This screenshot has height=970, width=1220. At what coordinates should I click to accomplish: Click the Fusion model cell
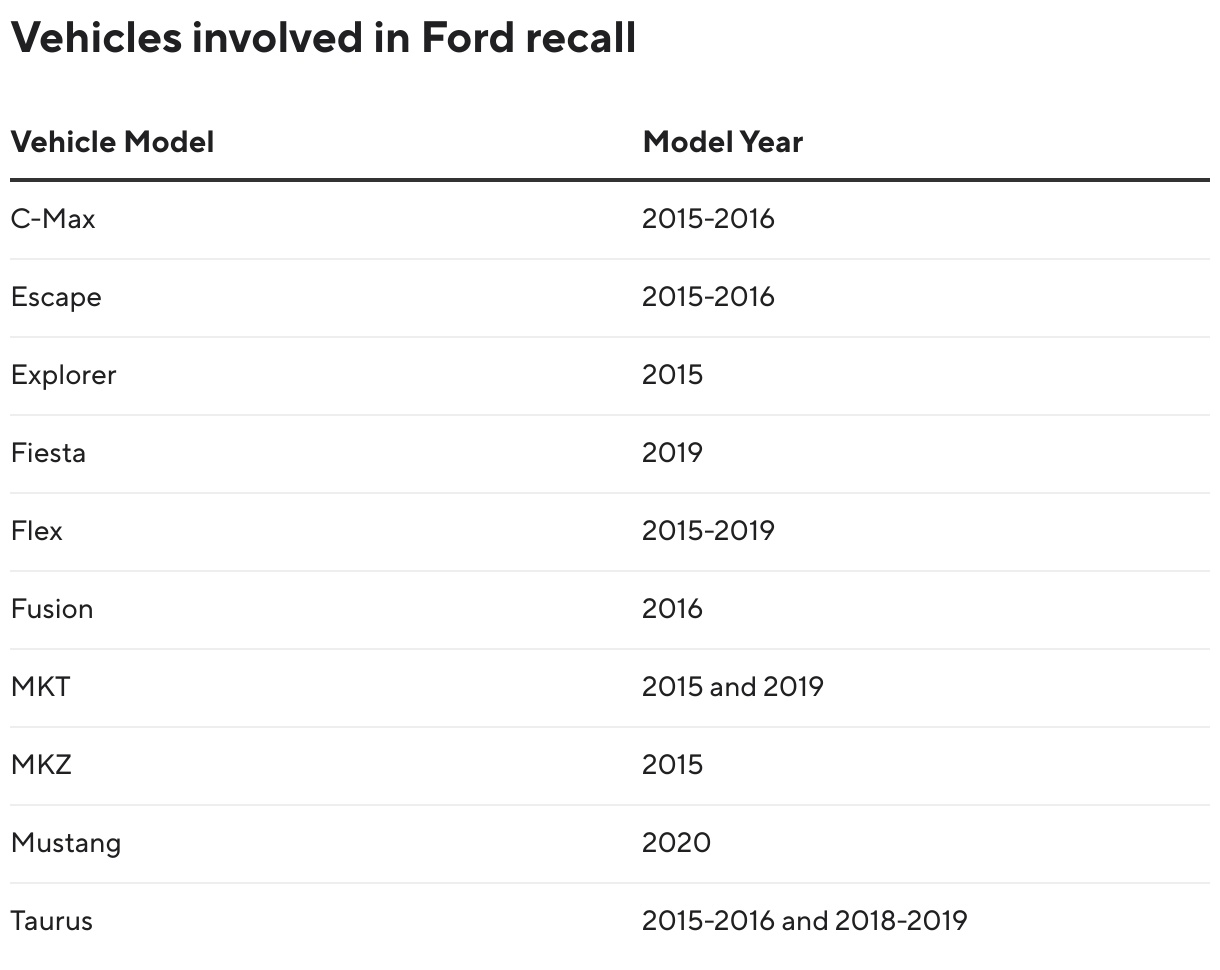pos(52,609)
